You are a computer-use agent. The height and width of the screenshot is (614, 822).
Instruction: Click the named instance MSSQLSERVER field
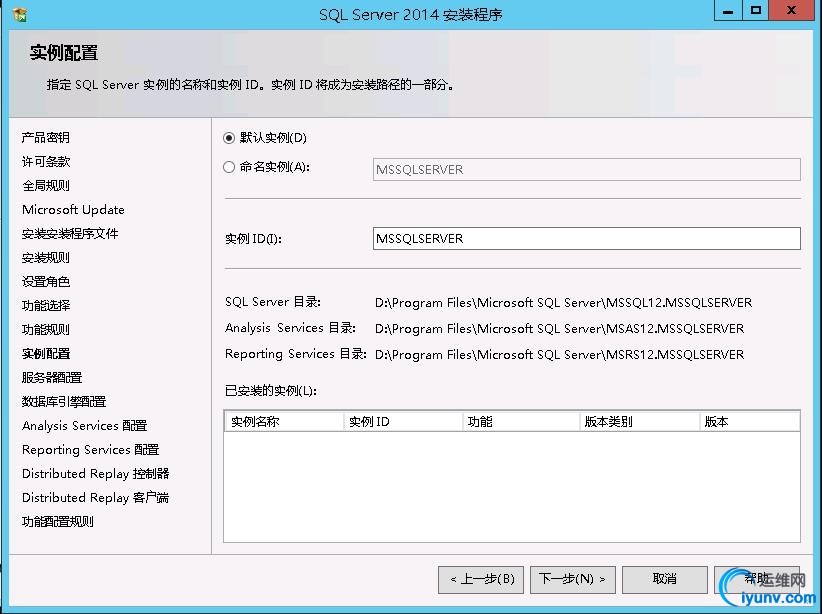coord(587,169)
